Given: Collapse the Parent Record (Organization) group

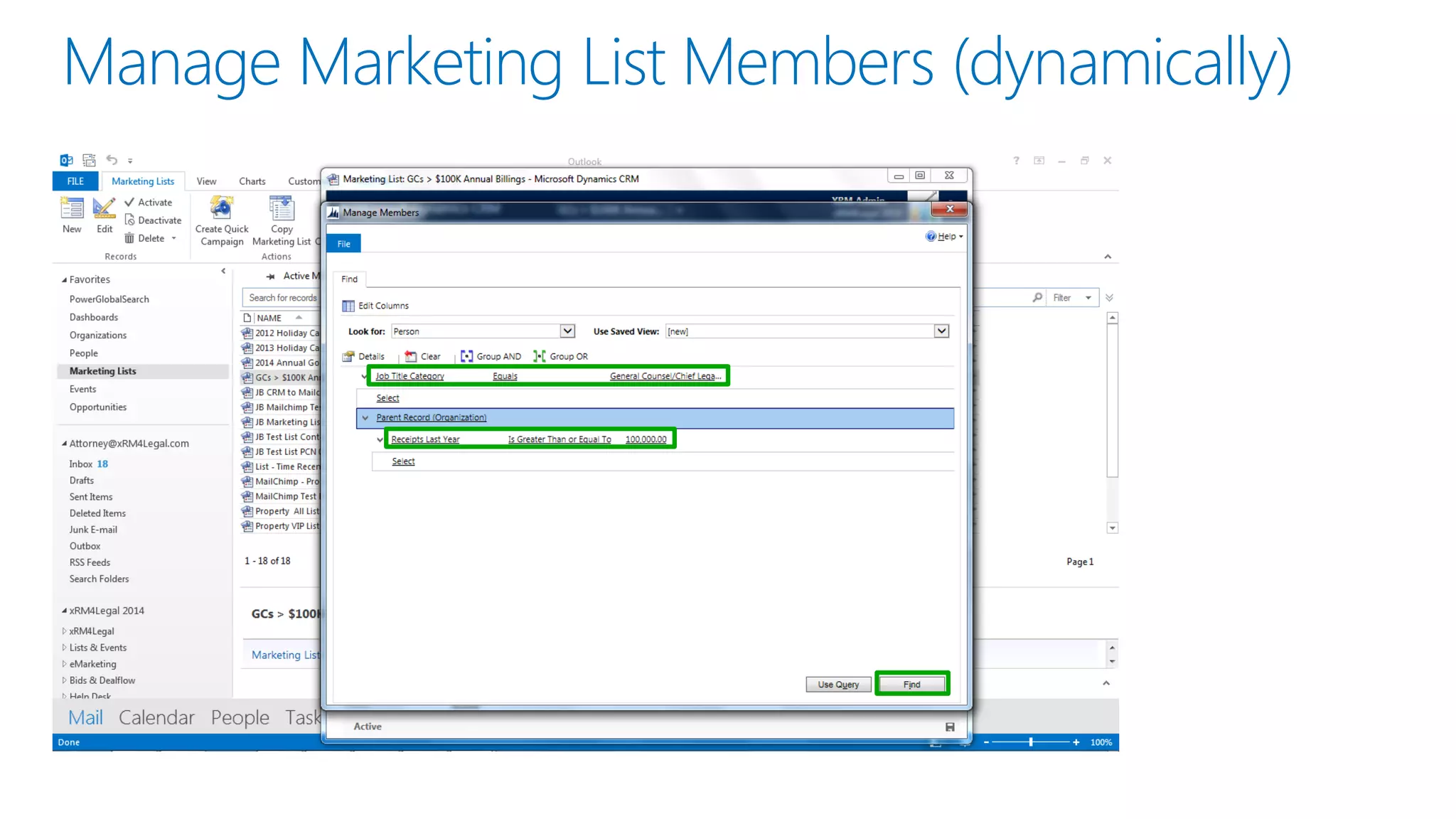Looking at the screenshot, I should [365, 418].
